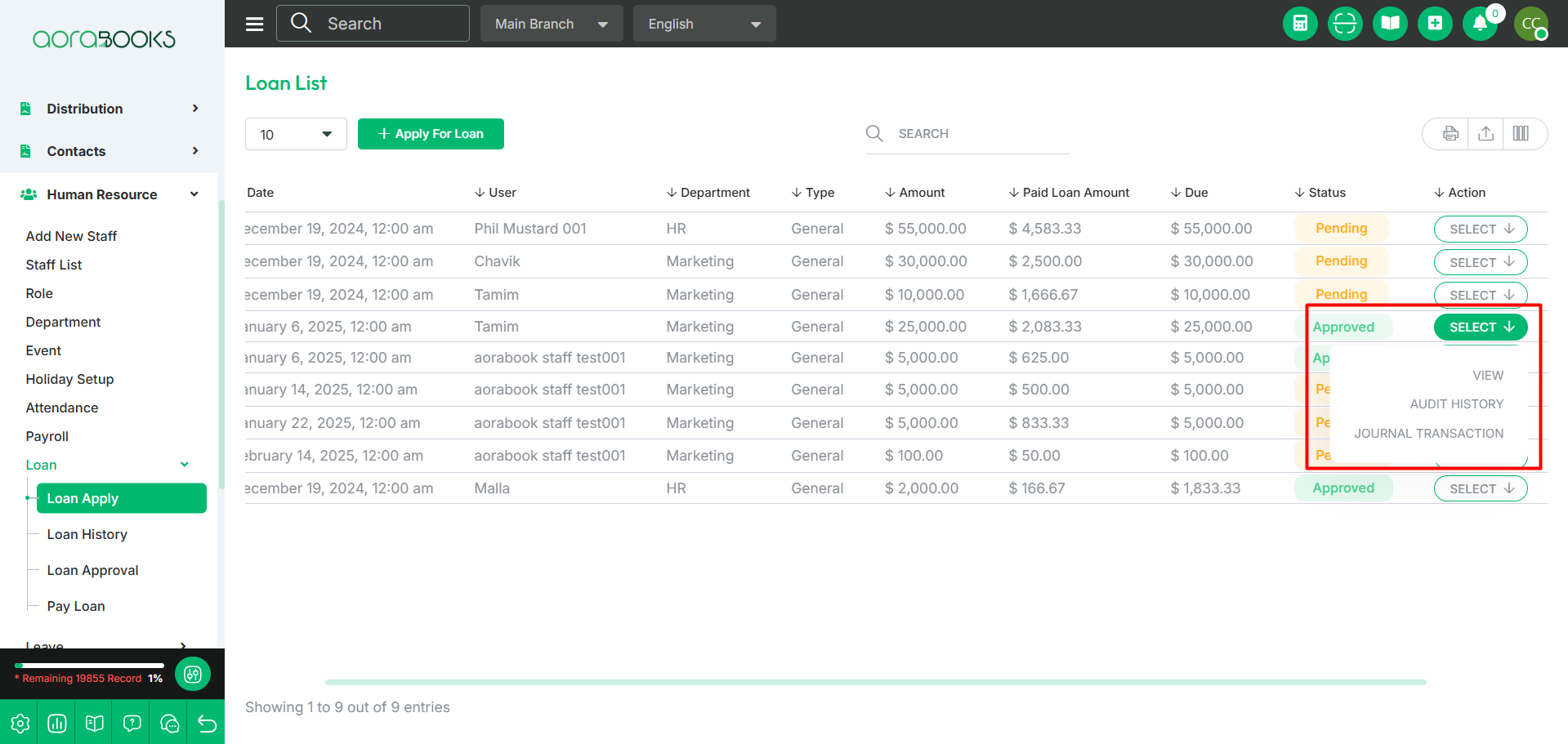
Task: Print the loan list
Action: 1450,134
